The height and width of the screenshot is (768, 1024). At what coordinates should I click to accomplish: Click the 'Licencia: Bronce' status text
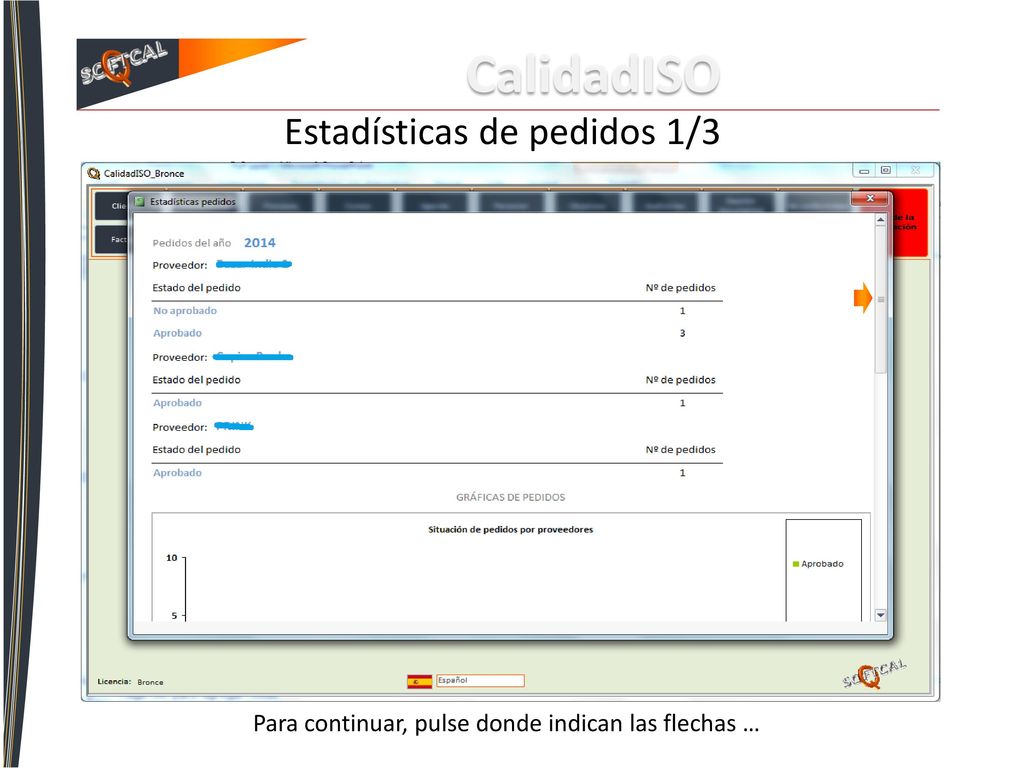tap(130, 682)
